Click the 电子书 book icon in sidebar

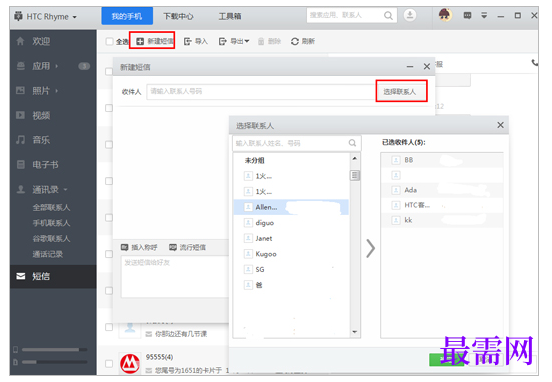click(21, 164)
